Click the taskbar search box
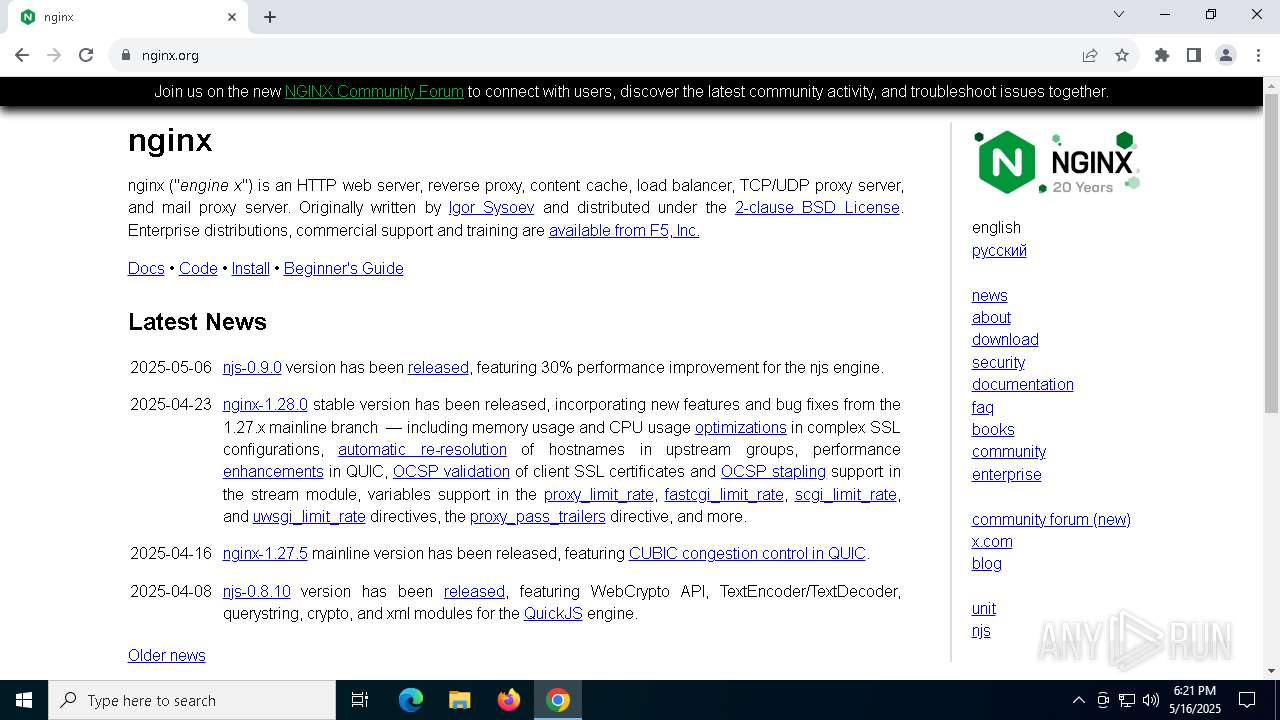Screen dimensions: 1280x720 [x=192, y=700]
